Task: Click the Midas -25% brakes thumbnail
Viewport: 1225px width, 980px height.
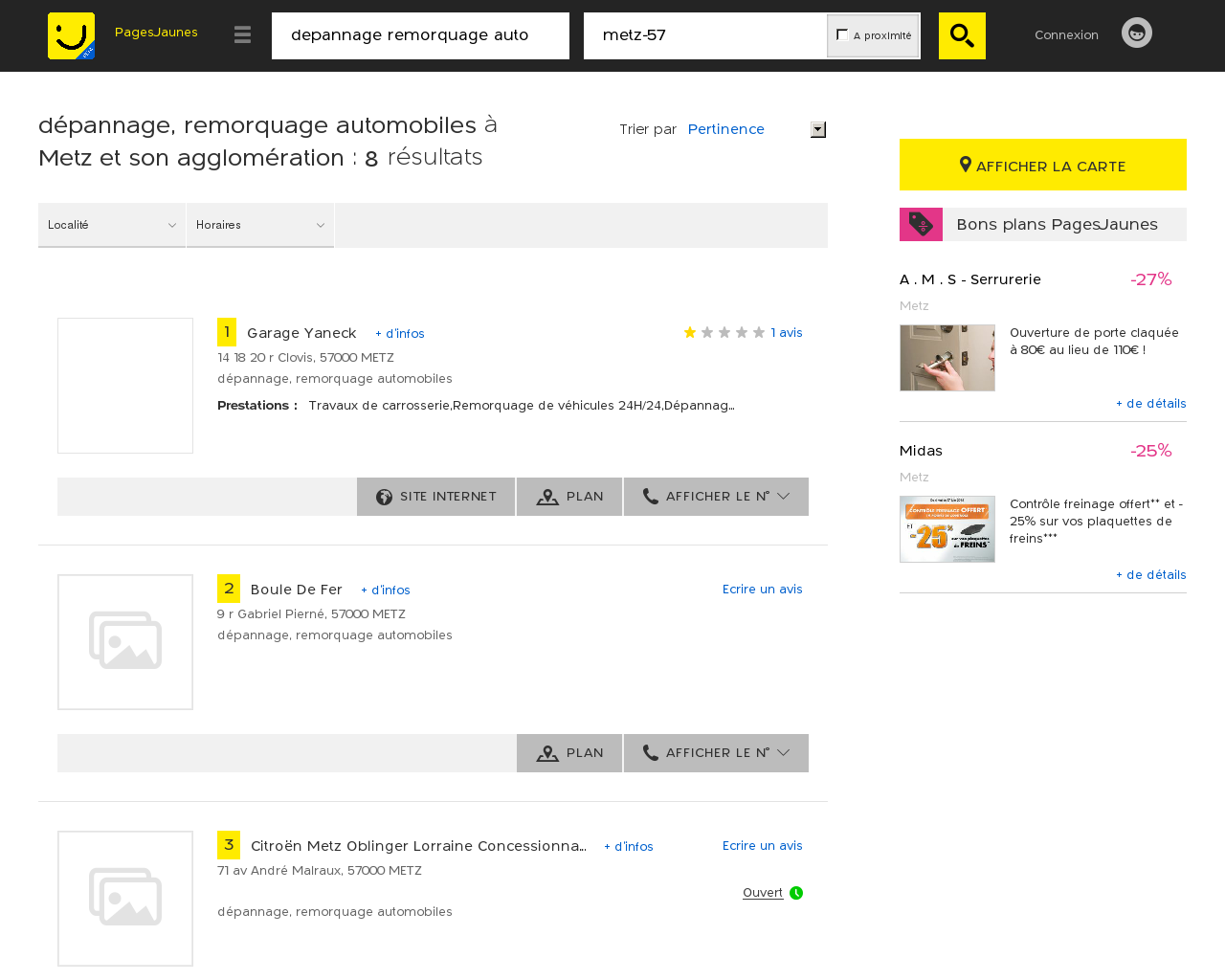Action: point(947,529)
